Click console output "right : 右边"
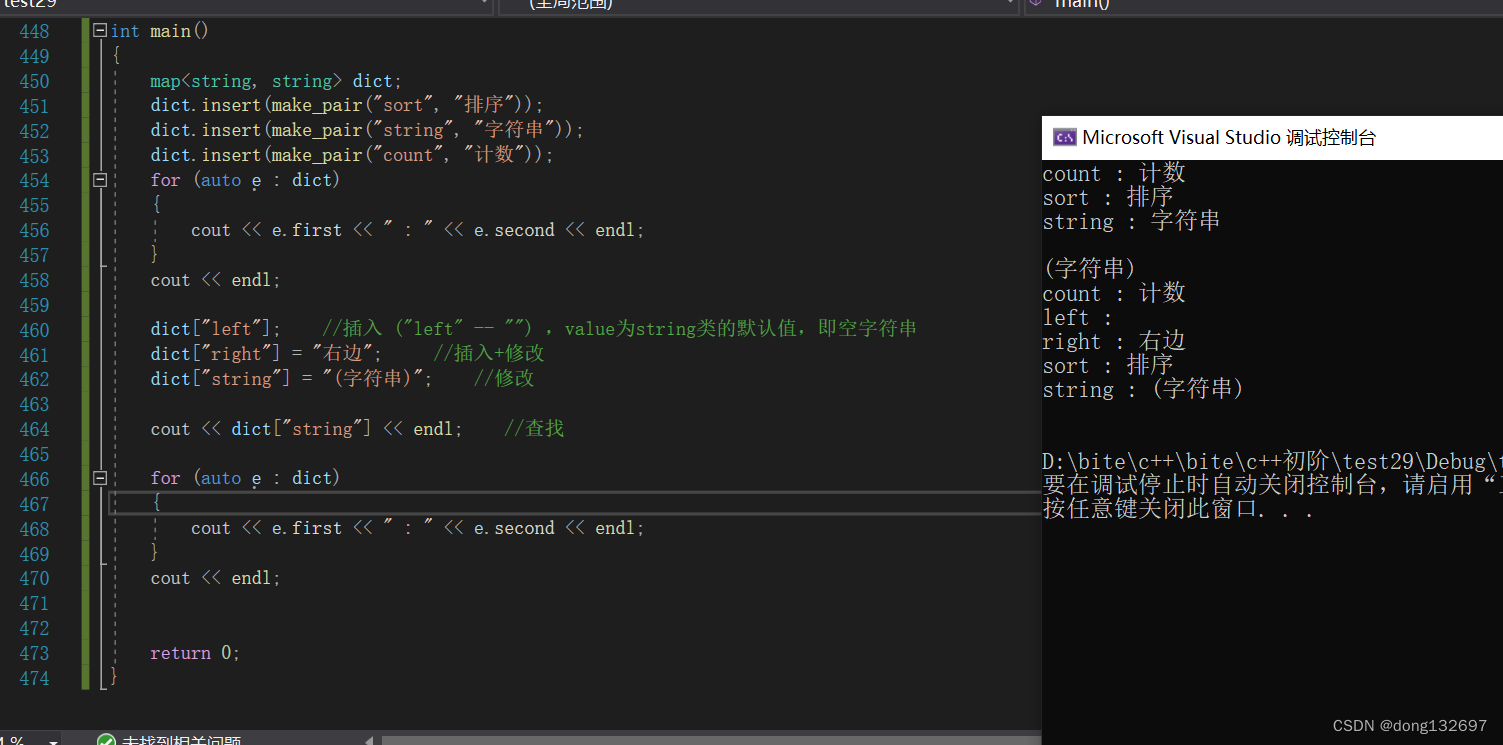1503x745 pixels. click(1114, 342)
